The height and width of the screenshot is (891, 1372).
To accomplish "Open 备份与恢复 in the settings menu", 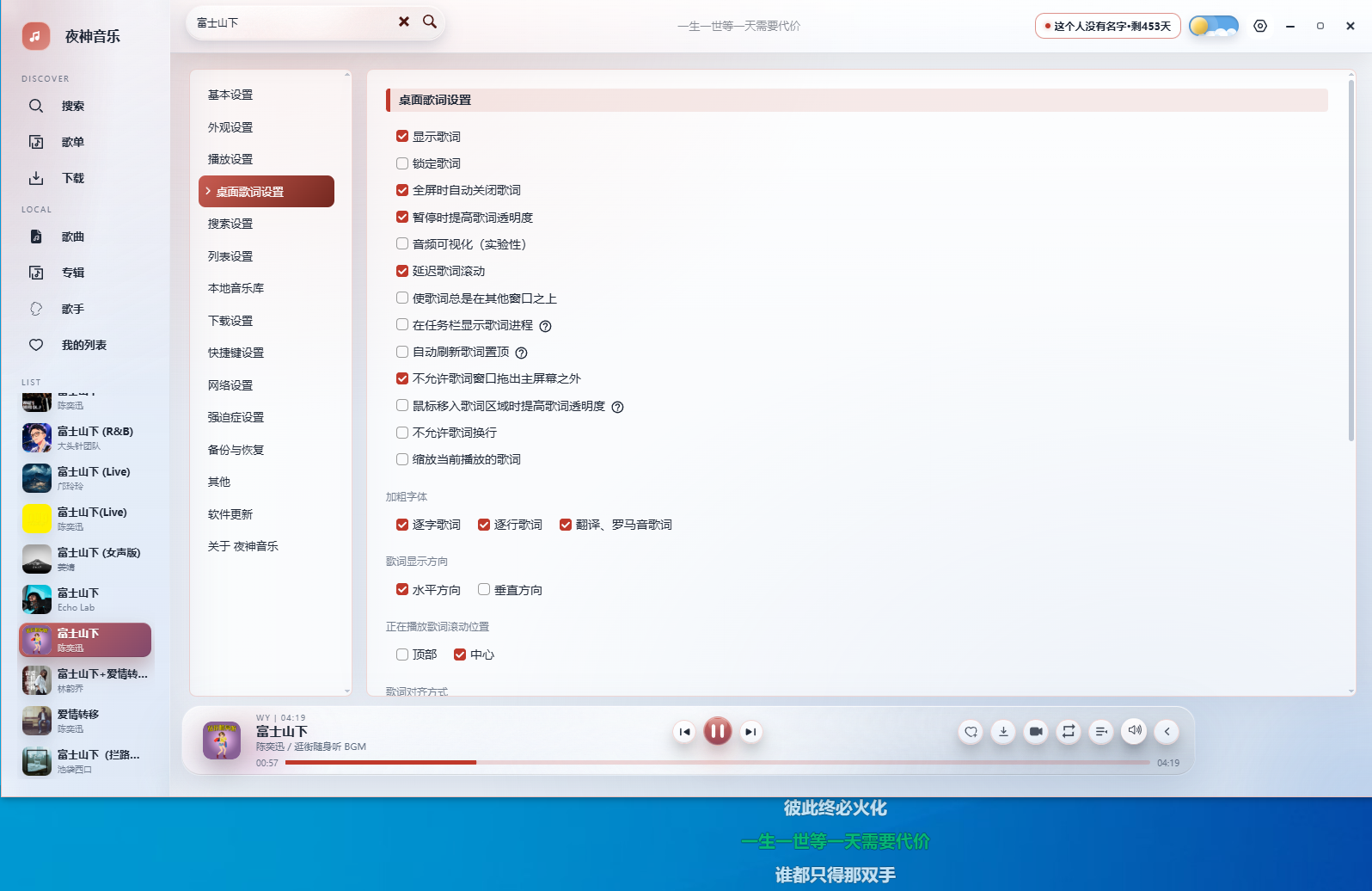I will pyautogui.click(x=236, y=450).
